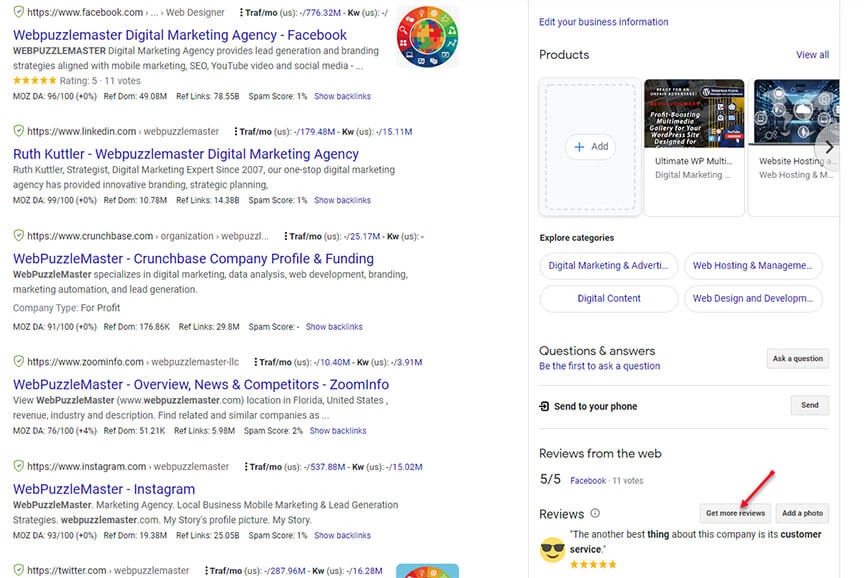Click the green shield icon beside linkedin.com URL
This screenshot has width=864, height=578.
pos(18,131)
